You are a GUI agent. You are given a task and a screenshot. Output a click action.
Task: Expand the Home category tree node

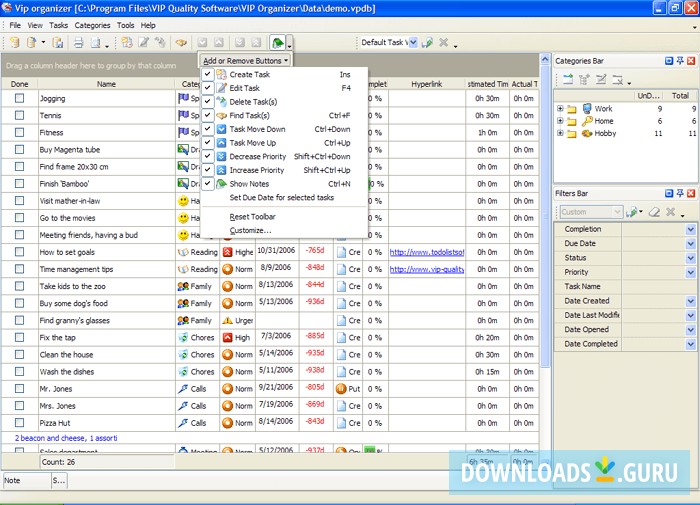560,121
